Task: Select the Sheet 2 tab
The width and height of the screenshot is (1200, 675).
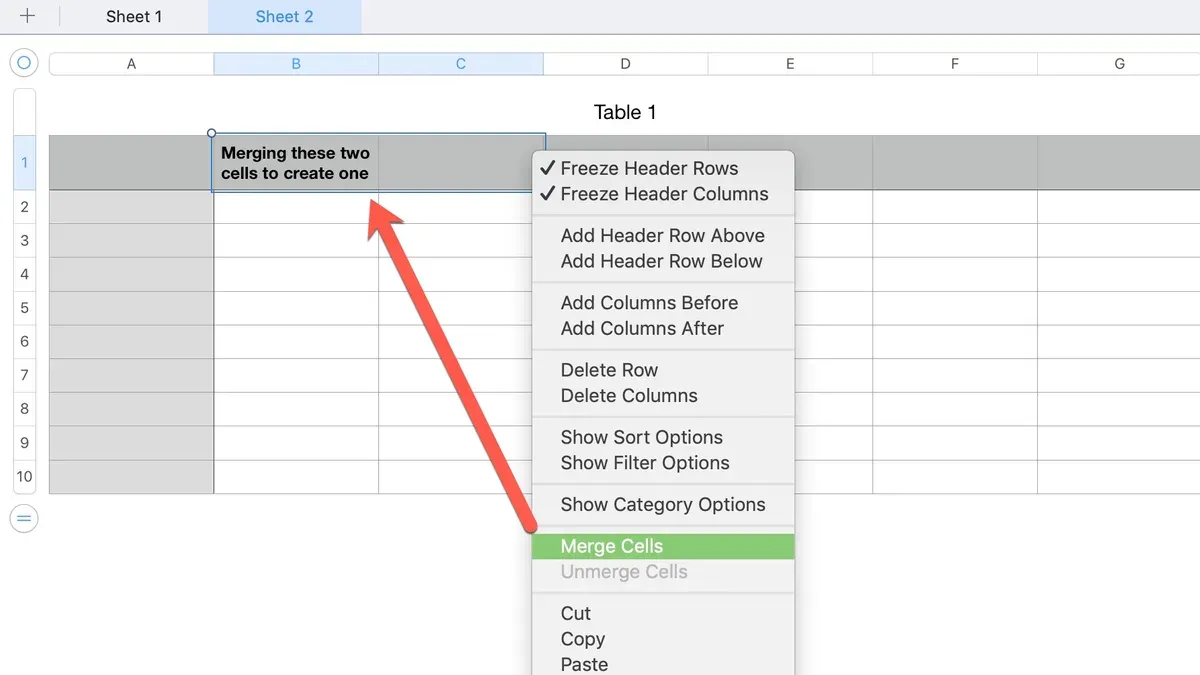Action: pos(284,16)
